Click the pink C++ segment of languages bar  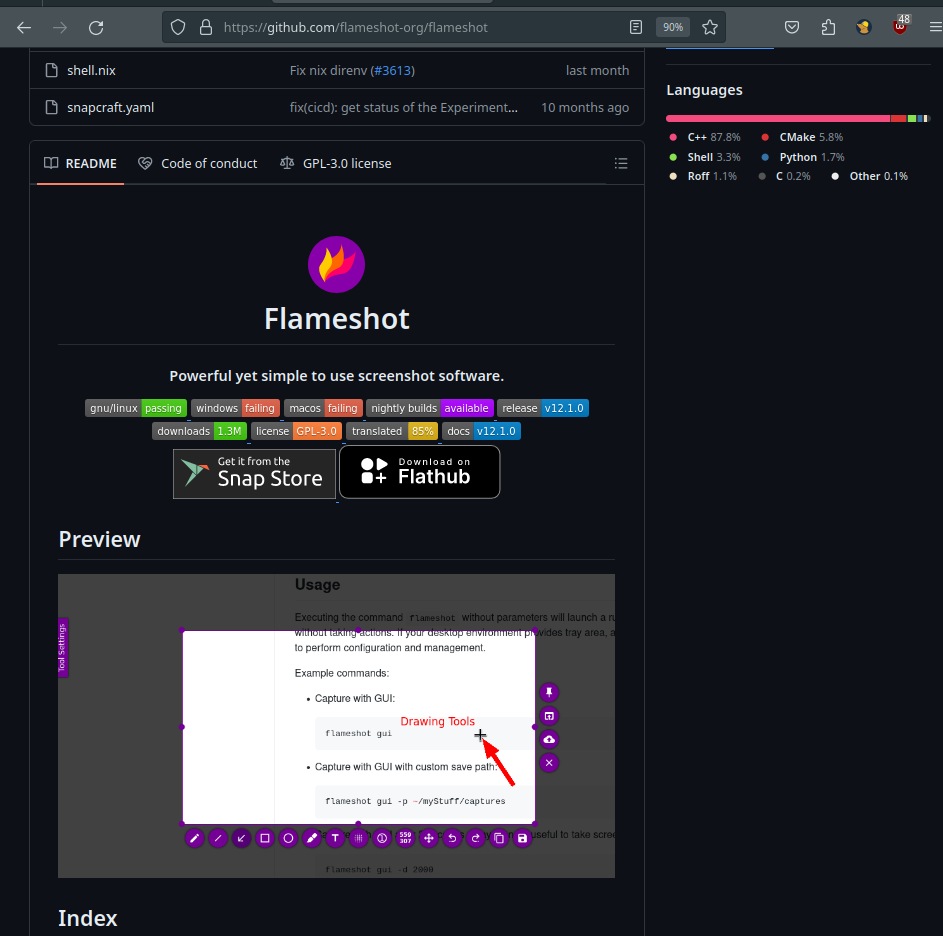(x=778, y=119)
